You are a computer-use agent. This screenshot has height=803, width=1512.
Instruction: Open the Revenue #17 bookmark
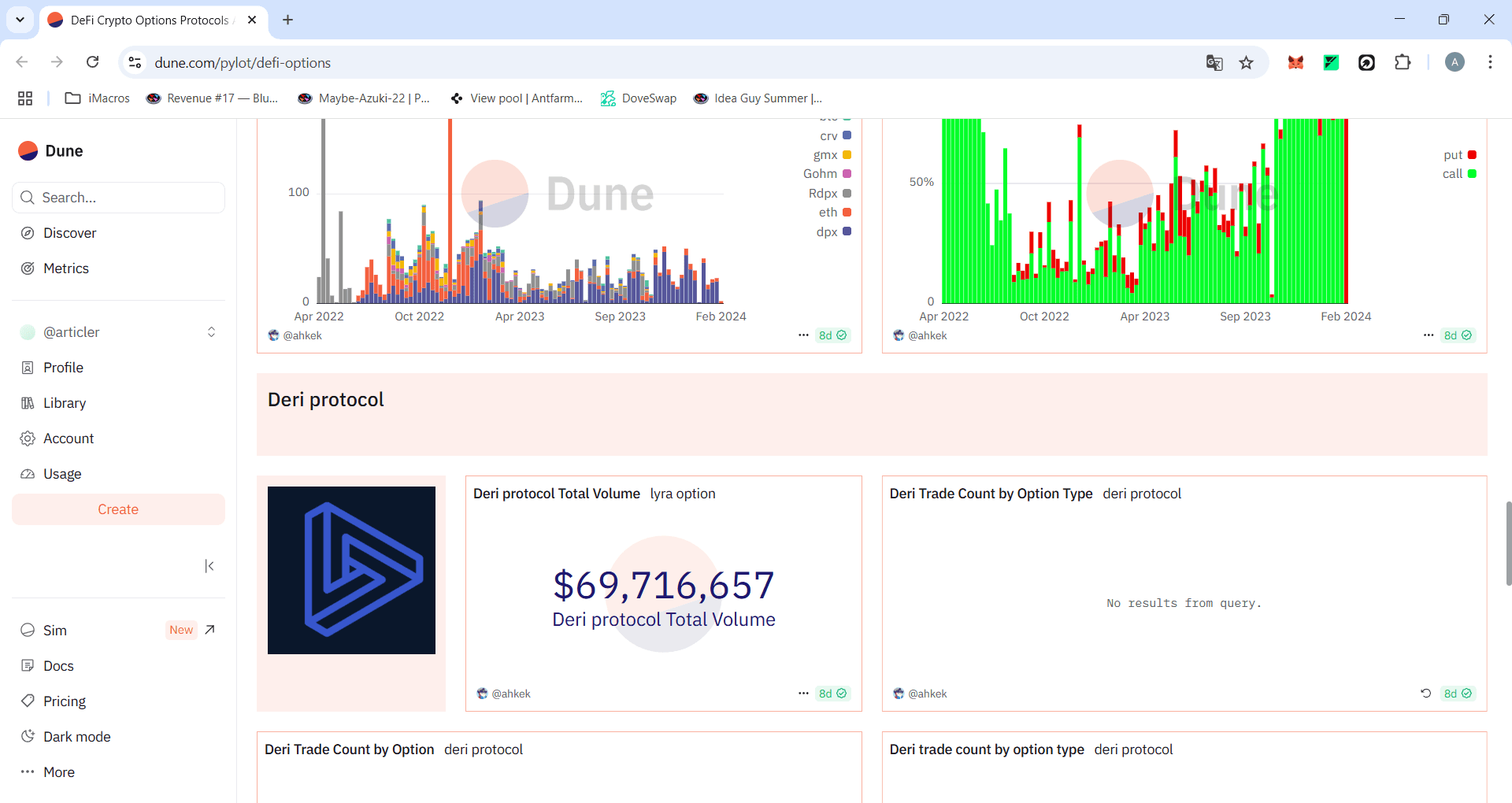click(x=213, y=98)
